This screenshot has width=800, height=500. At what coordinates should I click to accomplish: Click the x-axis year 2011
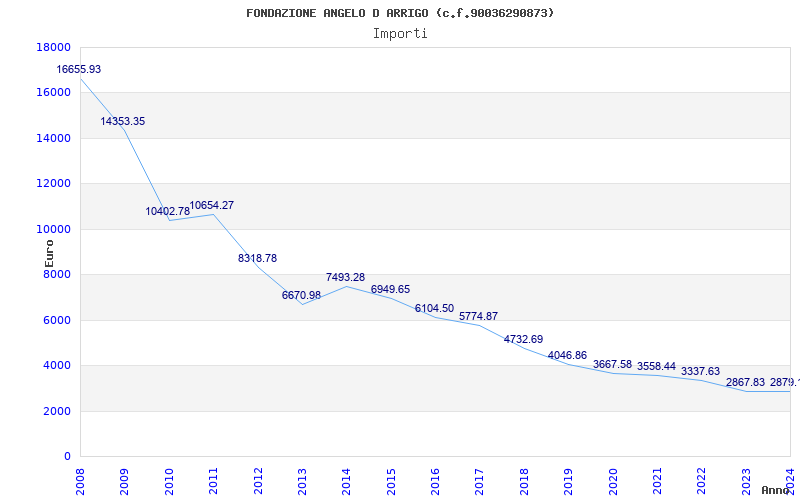(213, 481)
